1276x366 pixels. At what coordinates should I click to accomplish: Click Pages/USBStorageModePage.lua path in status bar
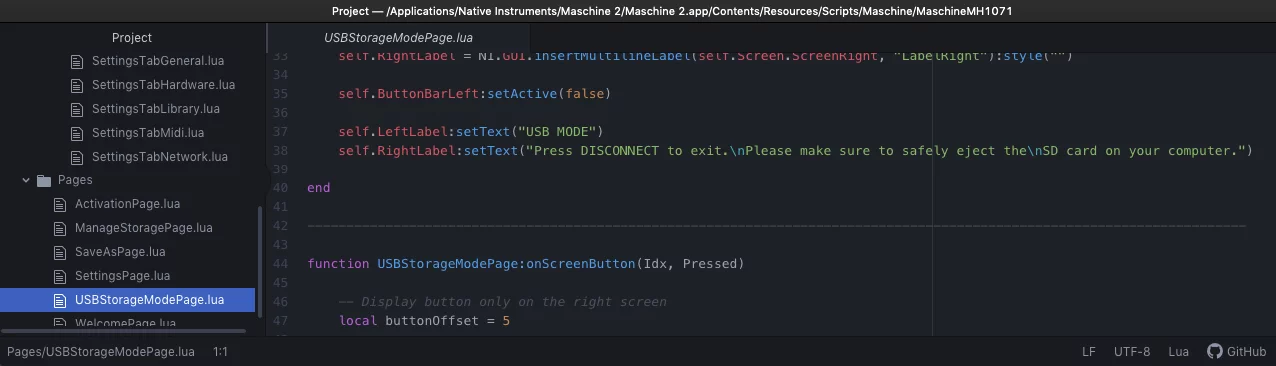101,352
